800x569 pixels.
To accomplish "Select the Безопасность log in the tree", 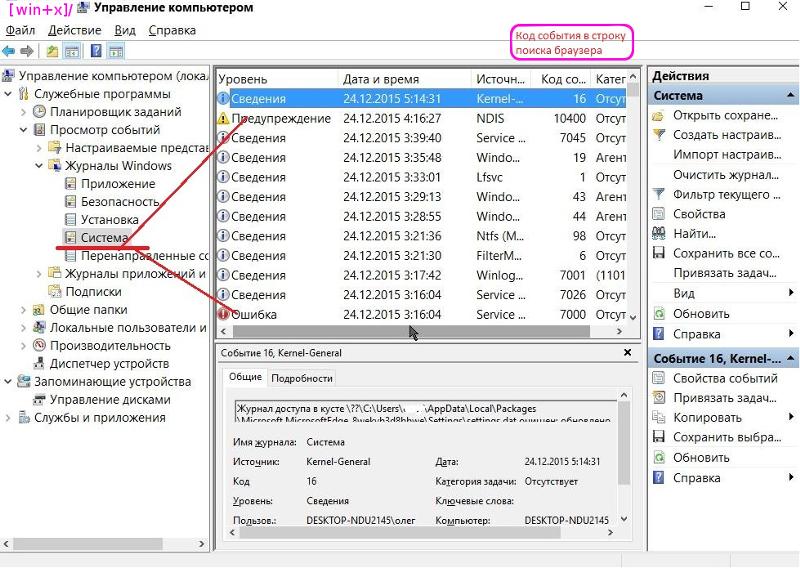I will coord(120,202).
